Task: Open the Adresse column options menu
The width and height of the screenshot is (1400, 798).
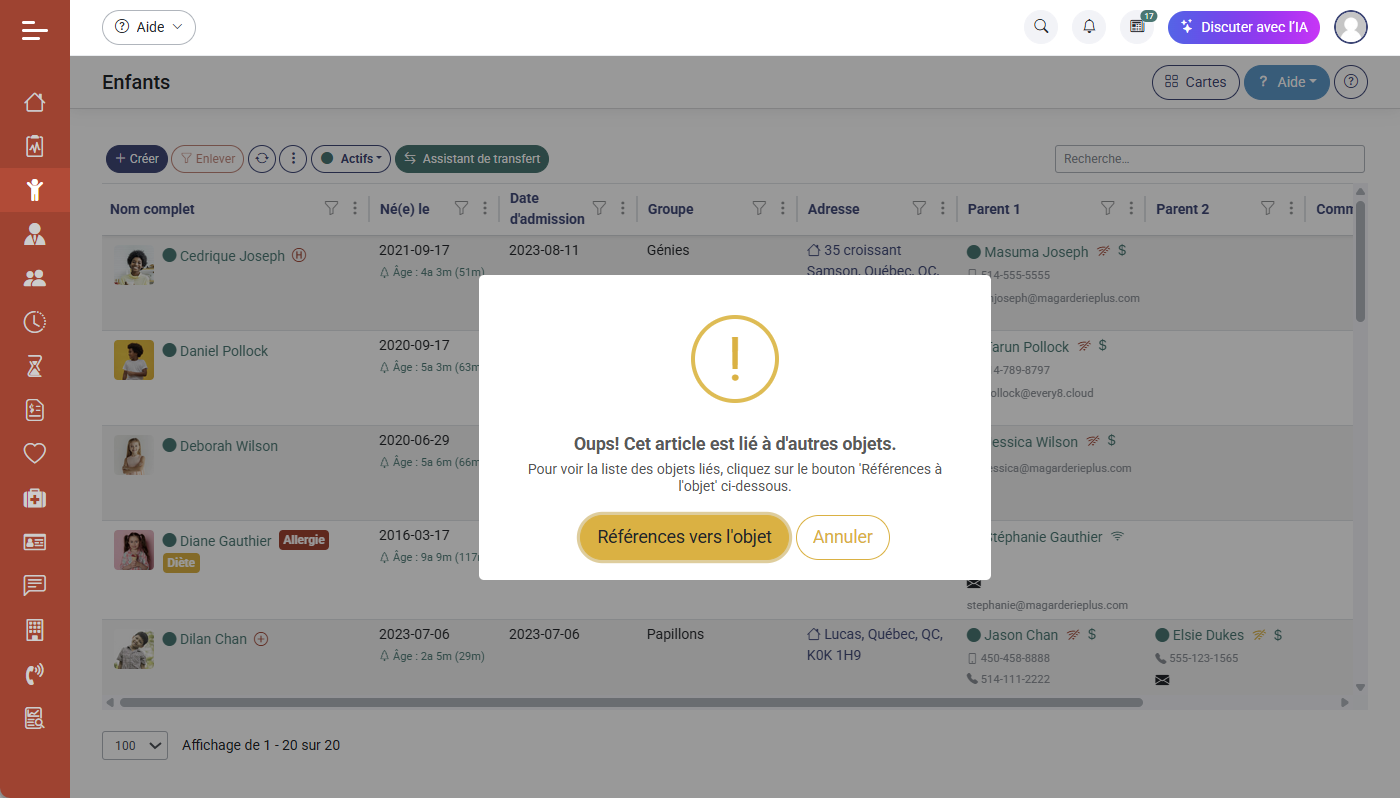Action: [x=943, y=209]
